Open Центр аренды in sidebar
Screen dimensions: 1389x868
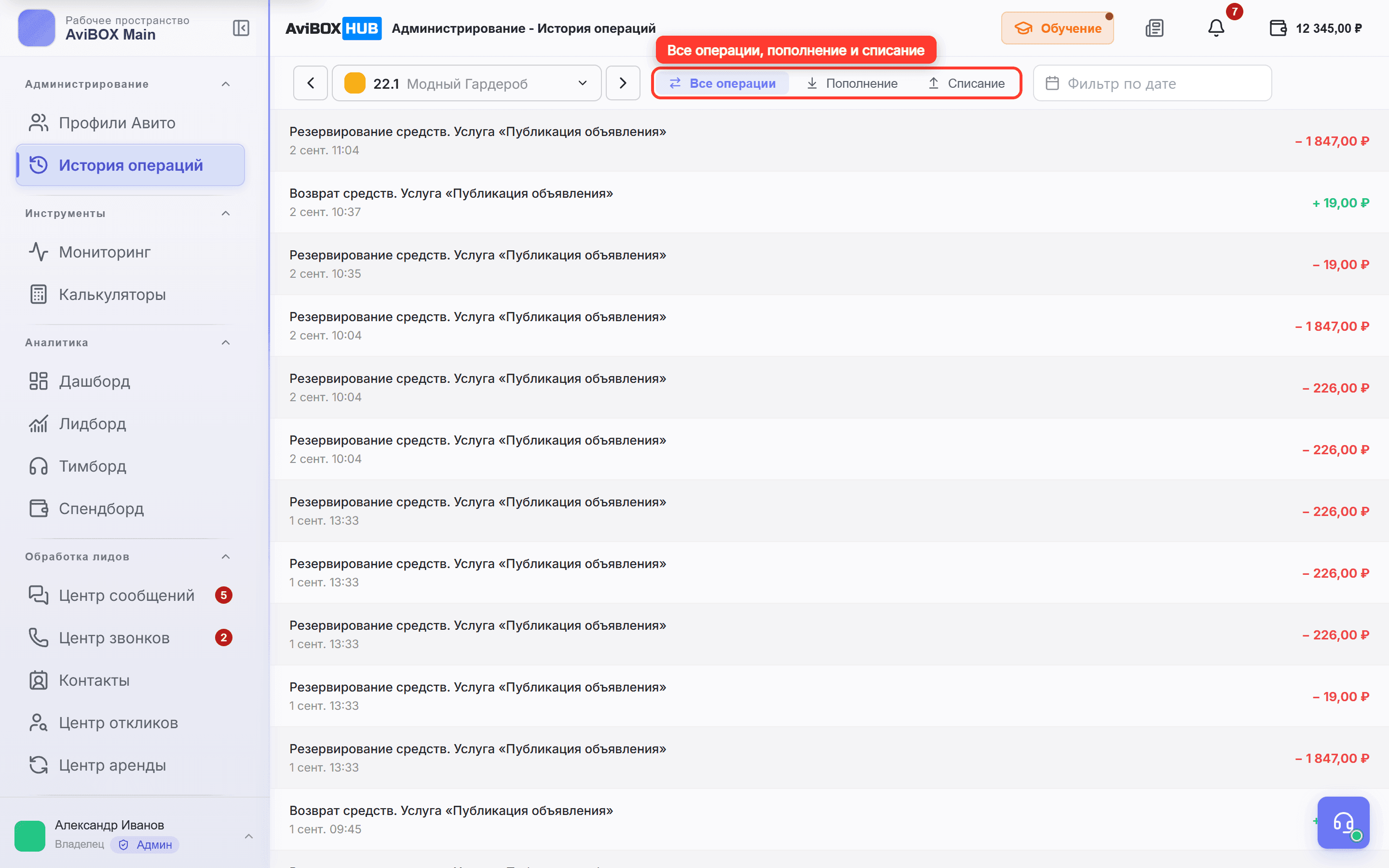tap(130, 765)
